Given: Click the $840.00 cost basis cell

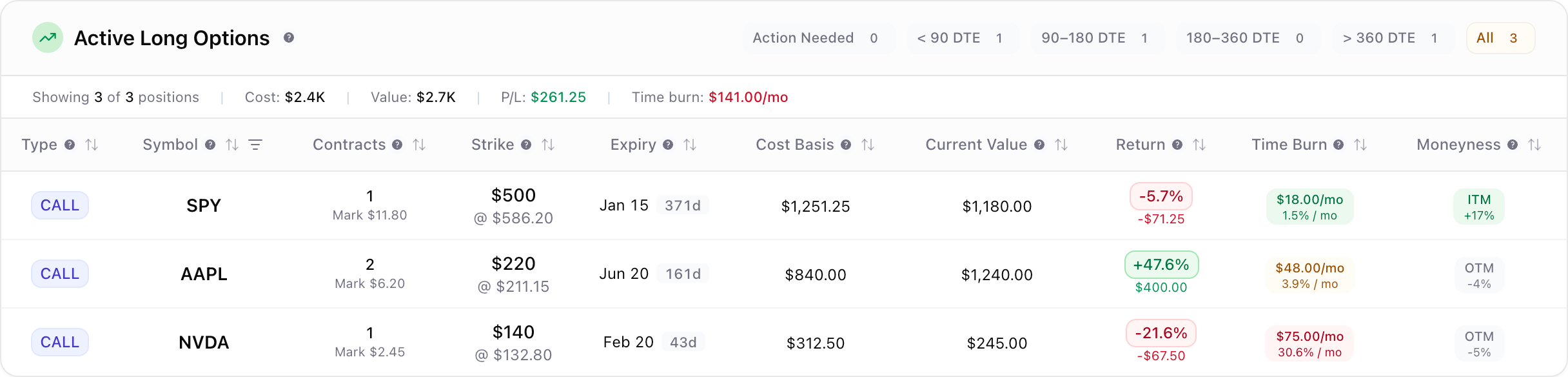Looking at the screenshot, I should (x=816, y=275).
